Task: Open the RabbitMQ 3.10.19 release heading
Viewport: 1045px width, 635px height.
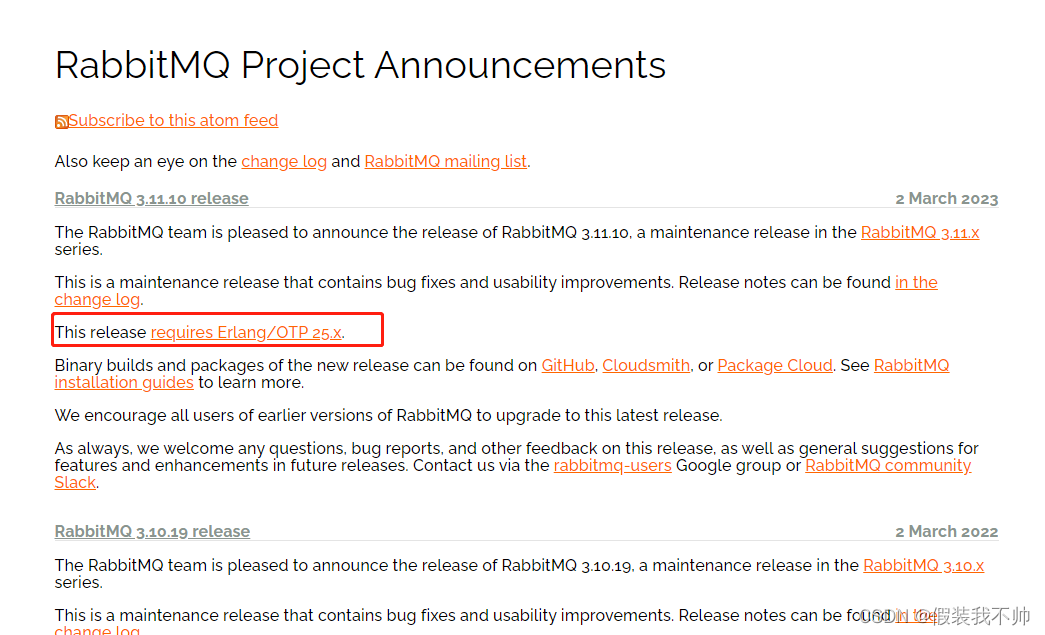Action: click(x=152, y=532)
